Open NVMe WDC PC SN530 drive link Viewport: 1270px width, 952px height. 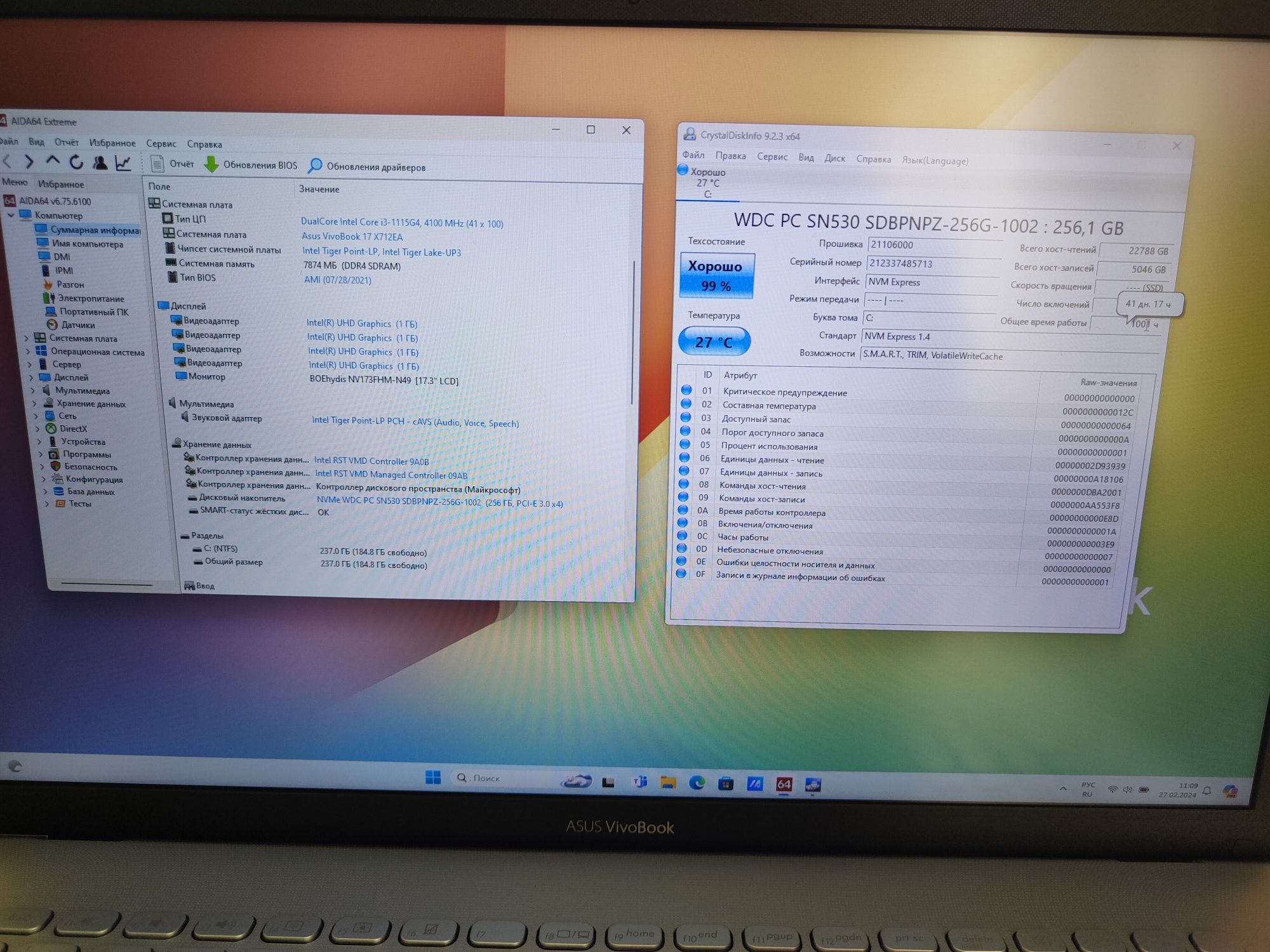coord(439,502)
